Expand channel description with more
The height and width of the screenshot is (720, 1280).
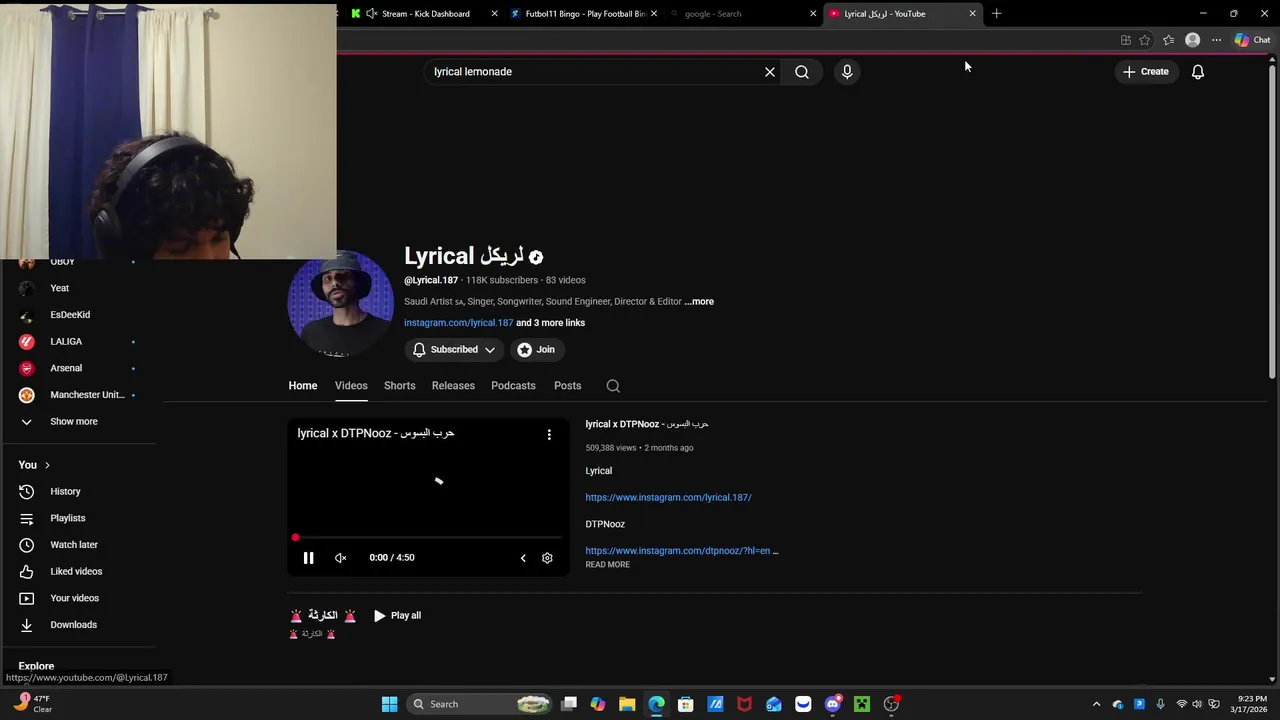[699, 302]
